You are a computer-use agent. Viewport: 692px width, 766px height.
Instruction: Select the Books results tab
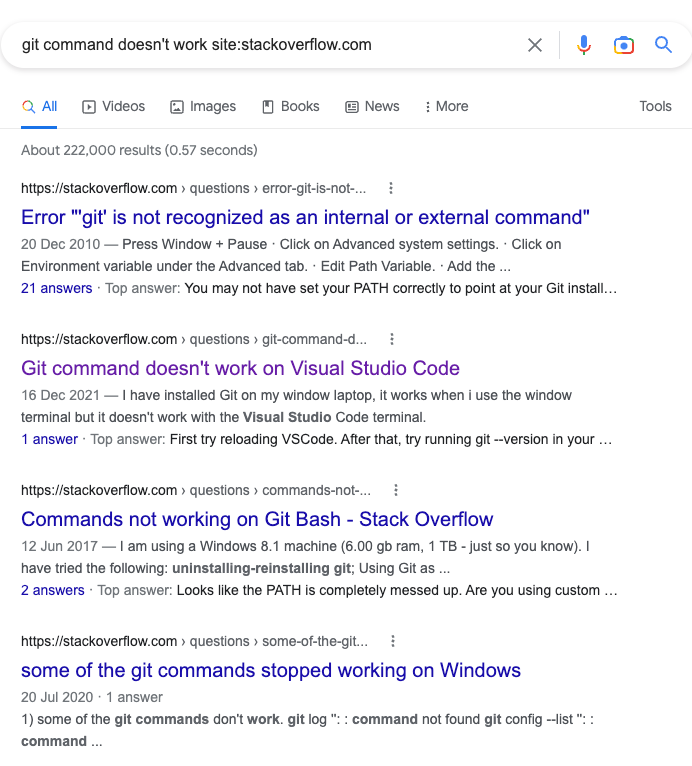(x=291, y=106)
